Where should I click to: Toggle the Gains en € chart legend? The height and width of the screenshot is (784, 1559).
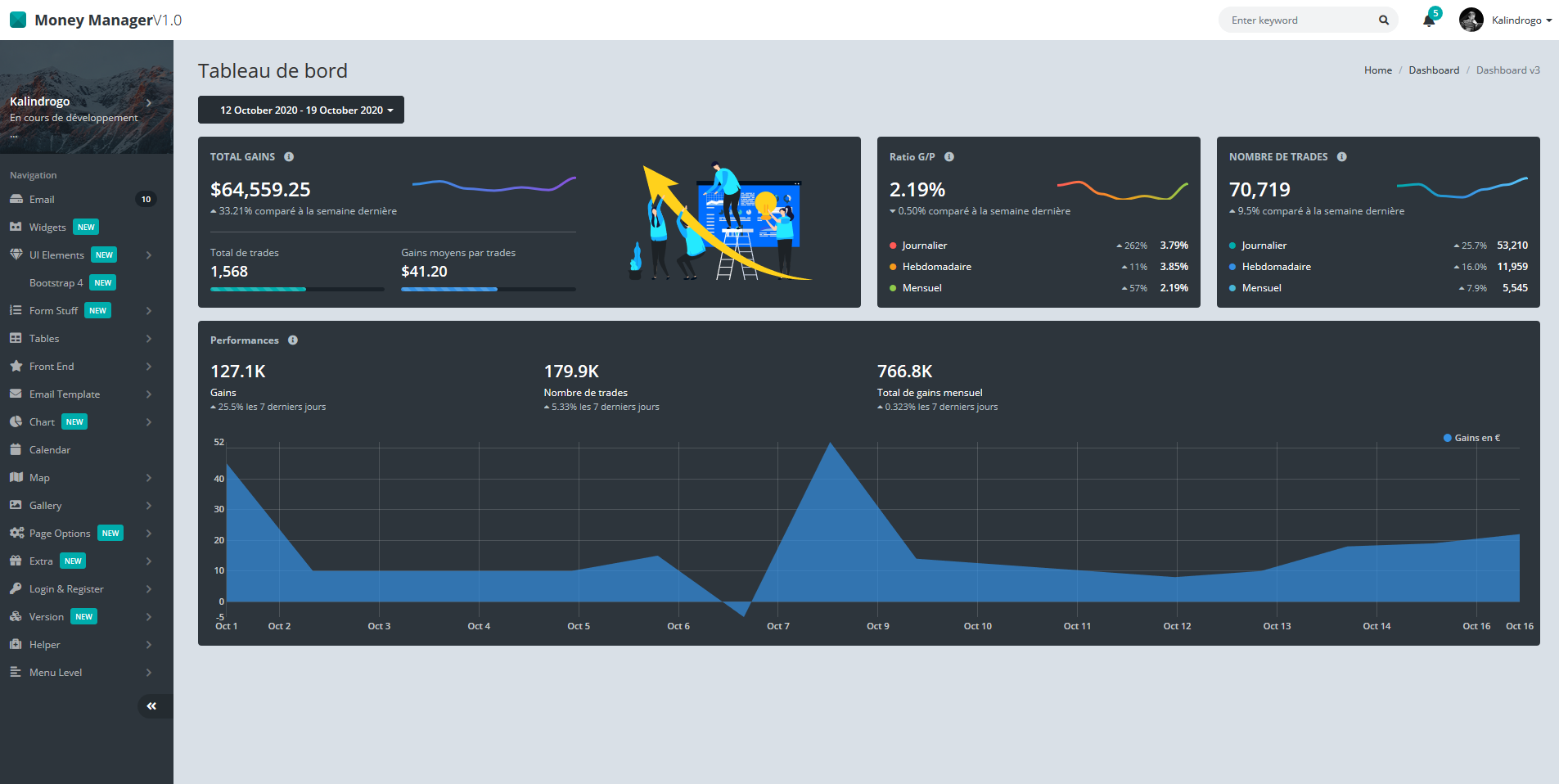click(1472, 438)
